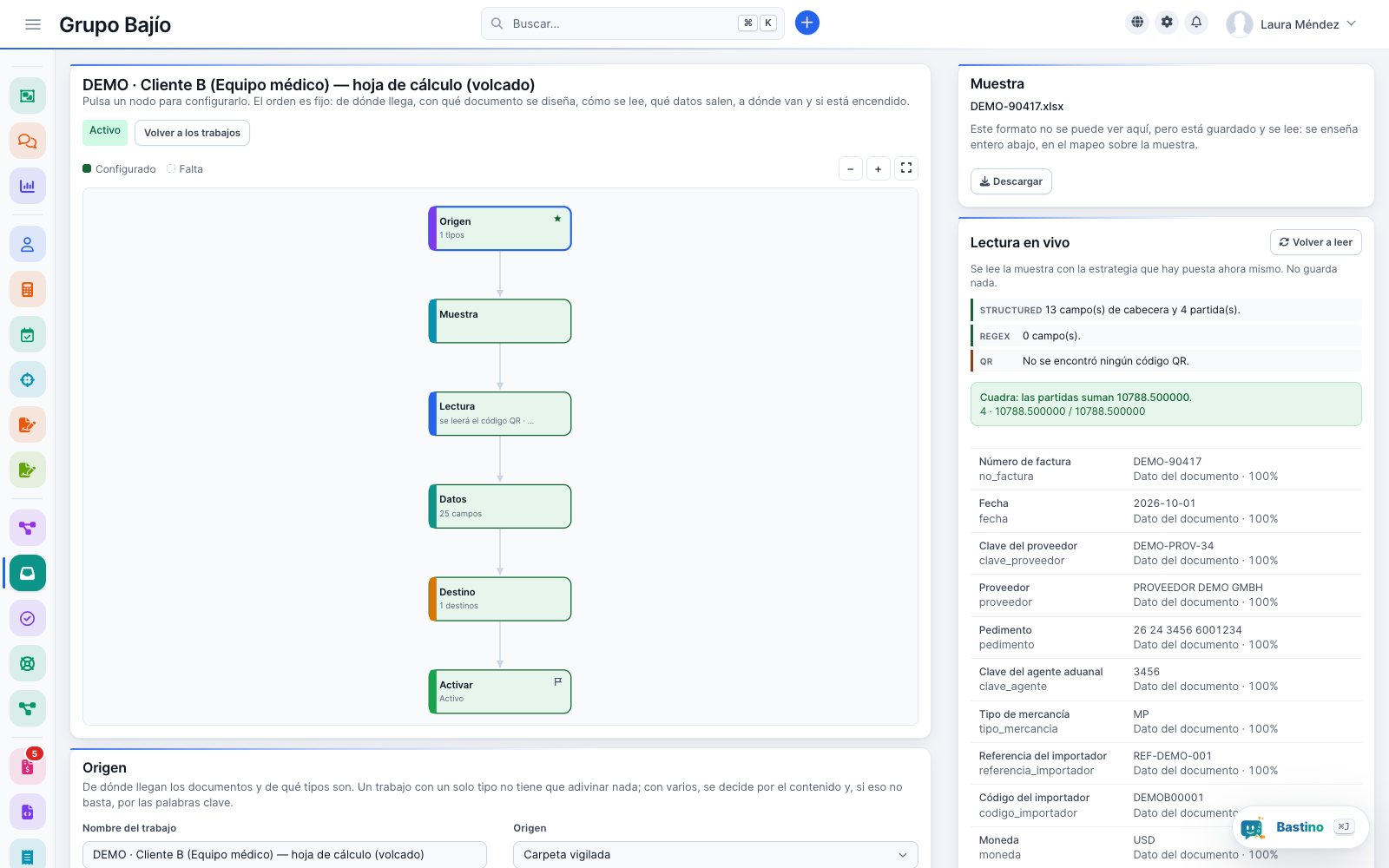Open the image dashboard sidebar icon
Viewport: 1389px width, 868px height.
[28, 95]
